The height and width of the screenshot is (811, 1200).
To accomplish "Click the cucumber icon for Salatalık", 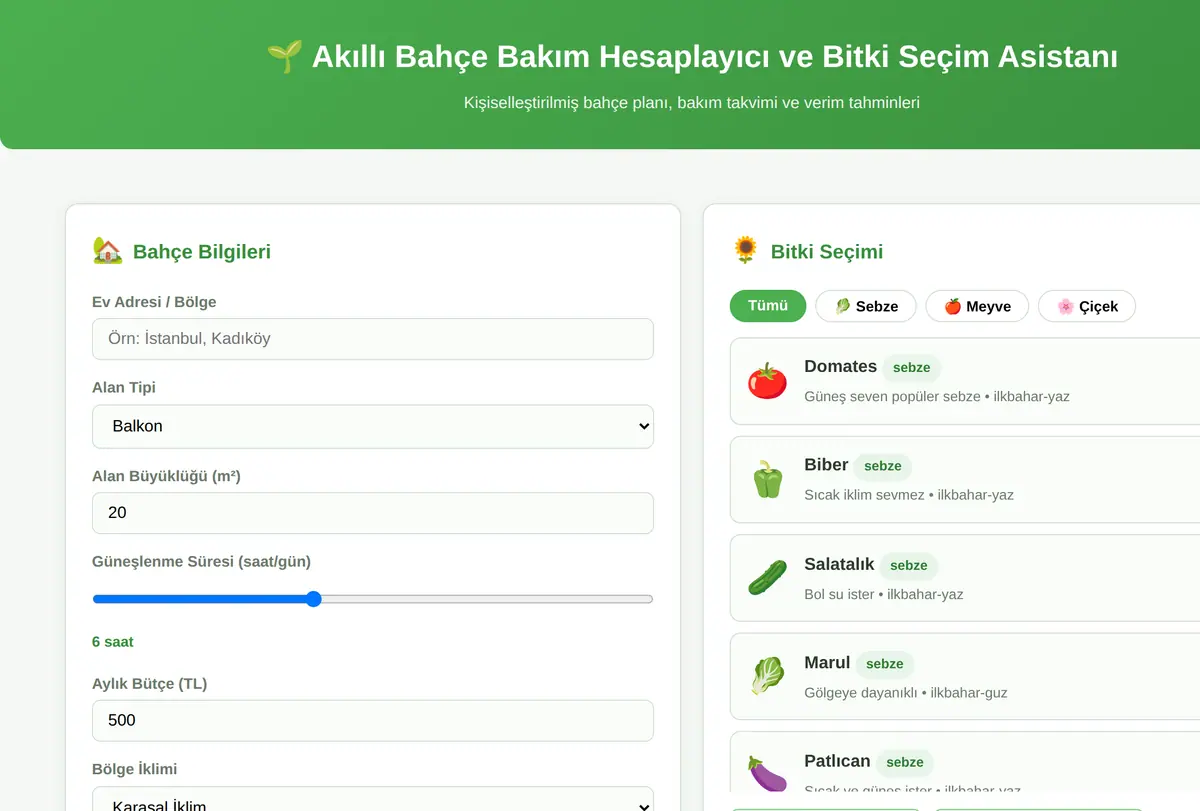I will 767,578.
